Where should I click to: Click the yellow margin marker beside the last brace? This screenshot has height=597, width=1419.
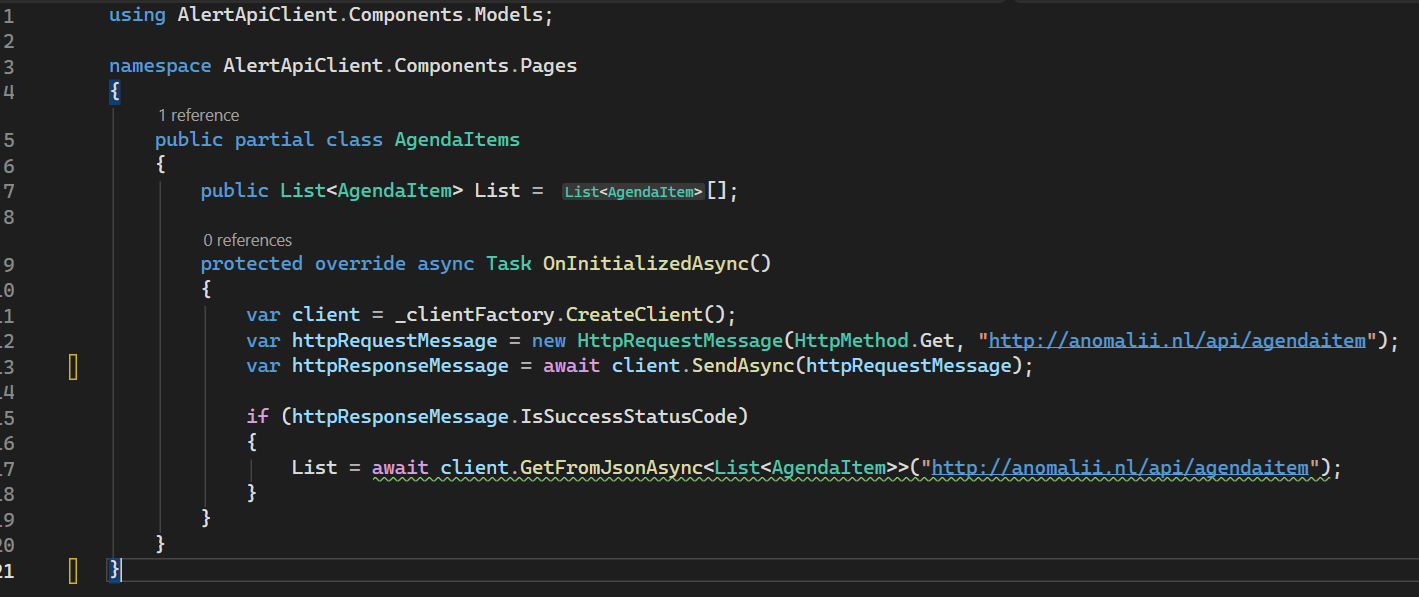click(73, 570)
